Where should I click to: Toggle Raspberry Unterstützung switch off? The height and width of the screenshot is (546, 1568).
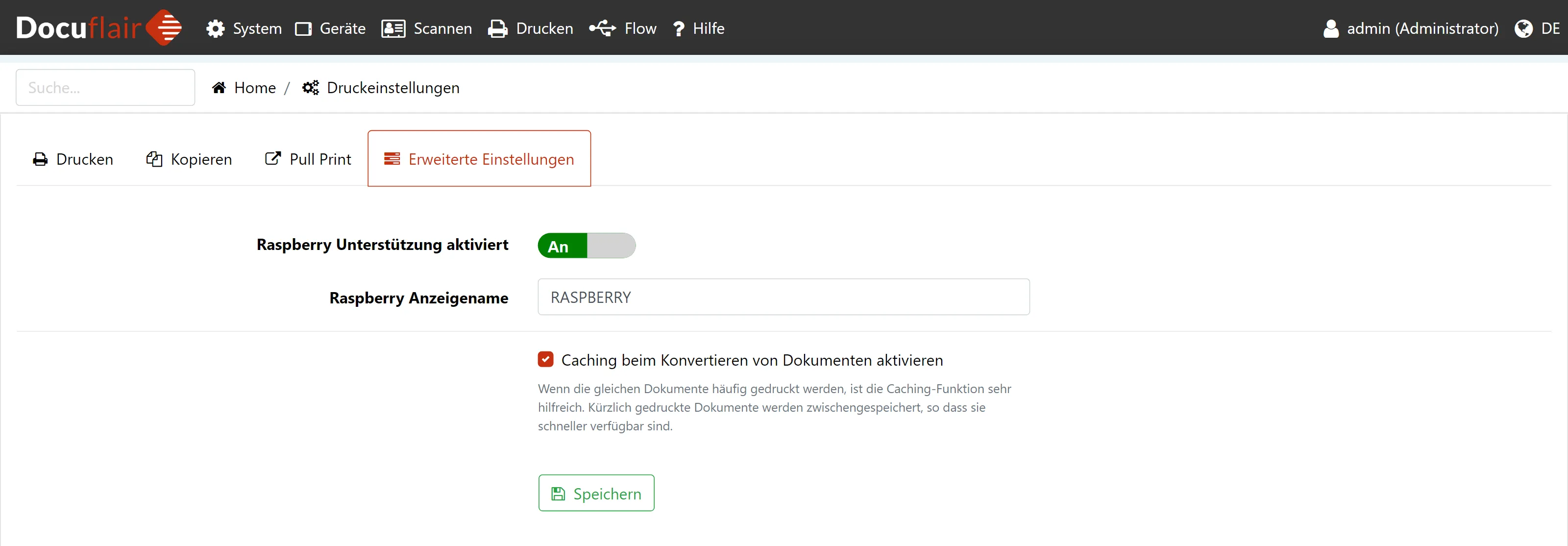click(x=586, y=246)
